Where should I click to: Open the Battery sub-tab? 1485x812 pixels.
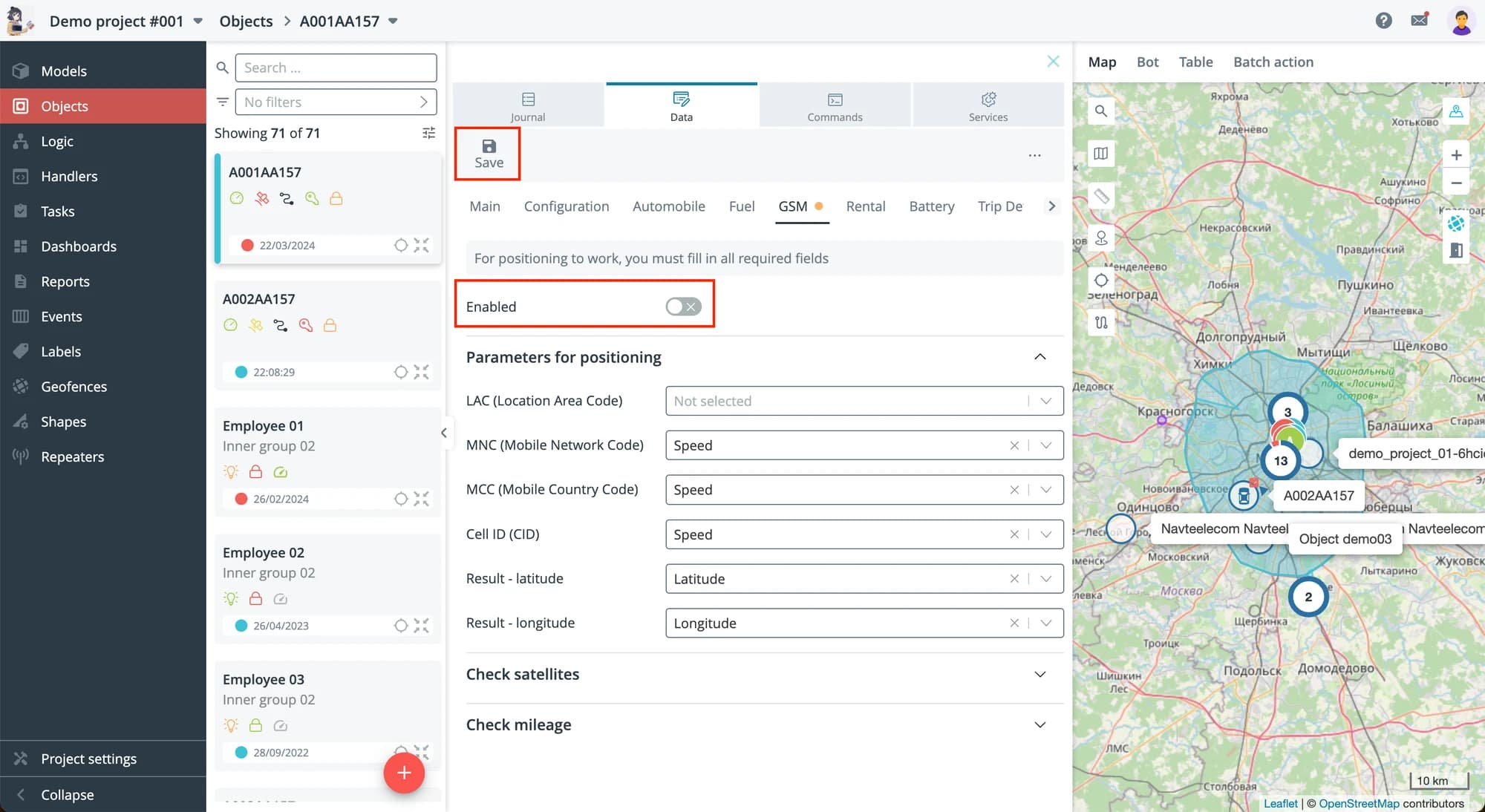[x=931, y=206]
